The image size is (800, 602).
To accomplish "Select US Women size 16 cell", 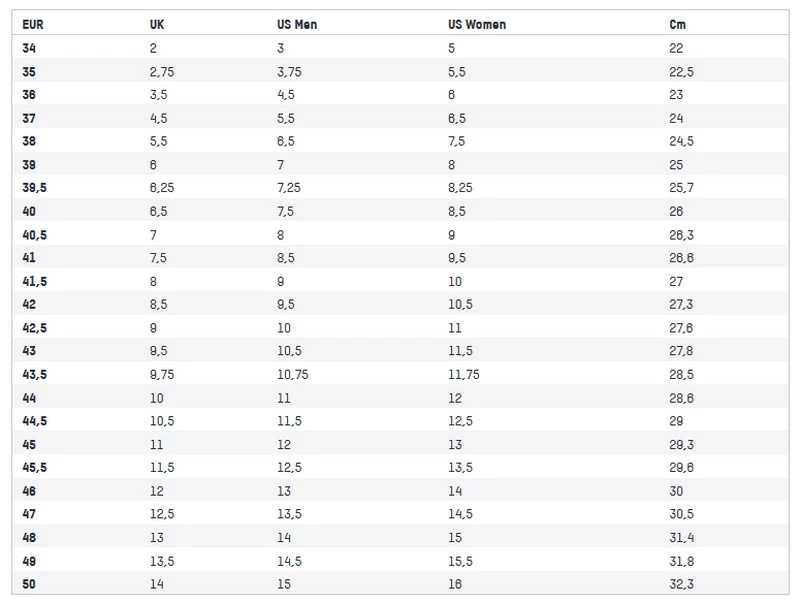I will pyautogui.click(x=455, y=584).
